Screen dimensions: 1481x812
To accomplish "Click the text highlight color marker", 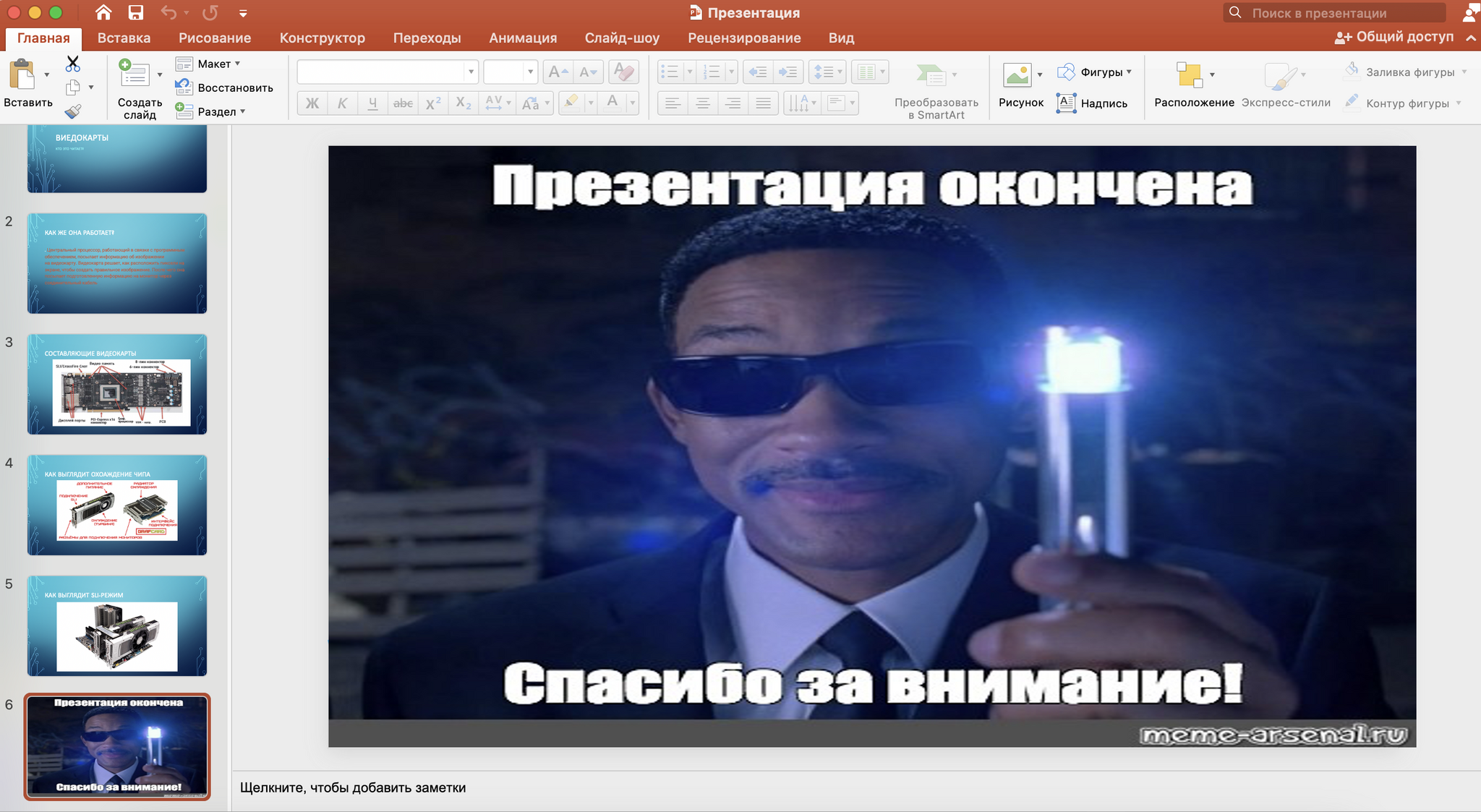I will pyautogui.click(x=571, y=103).
